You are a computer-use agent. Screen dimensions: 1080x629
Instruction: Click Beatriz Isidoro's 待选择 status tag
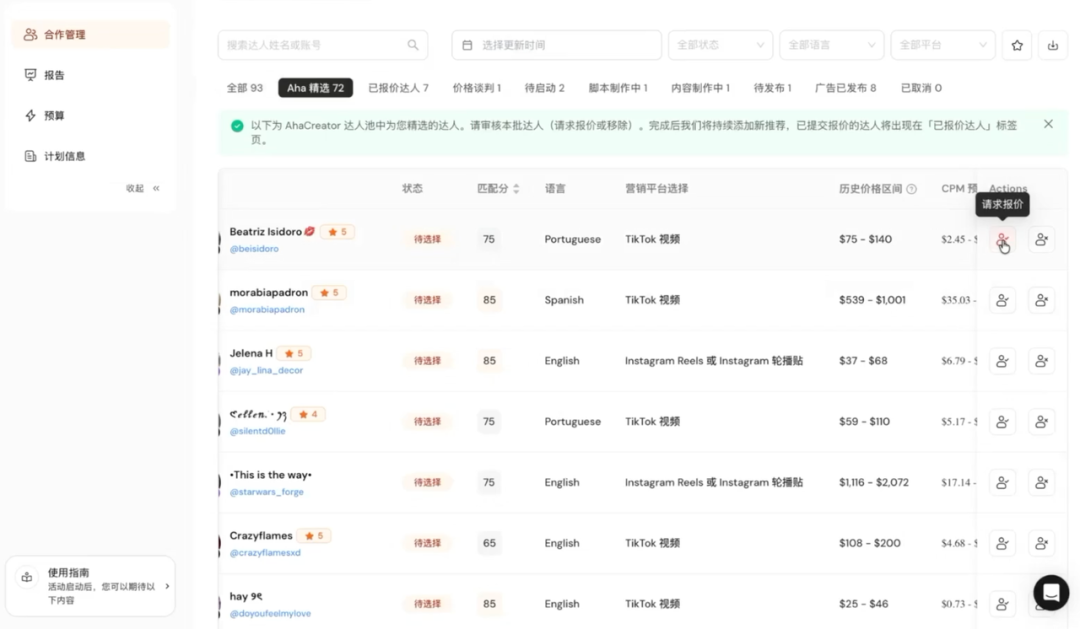(427, 239)
